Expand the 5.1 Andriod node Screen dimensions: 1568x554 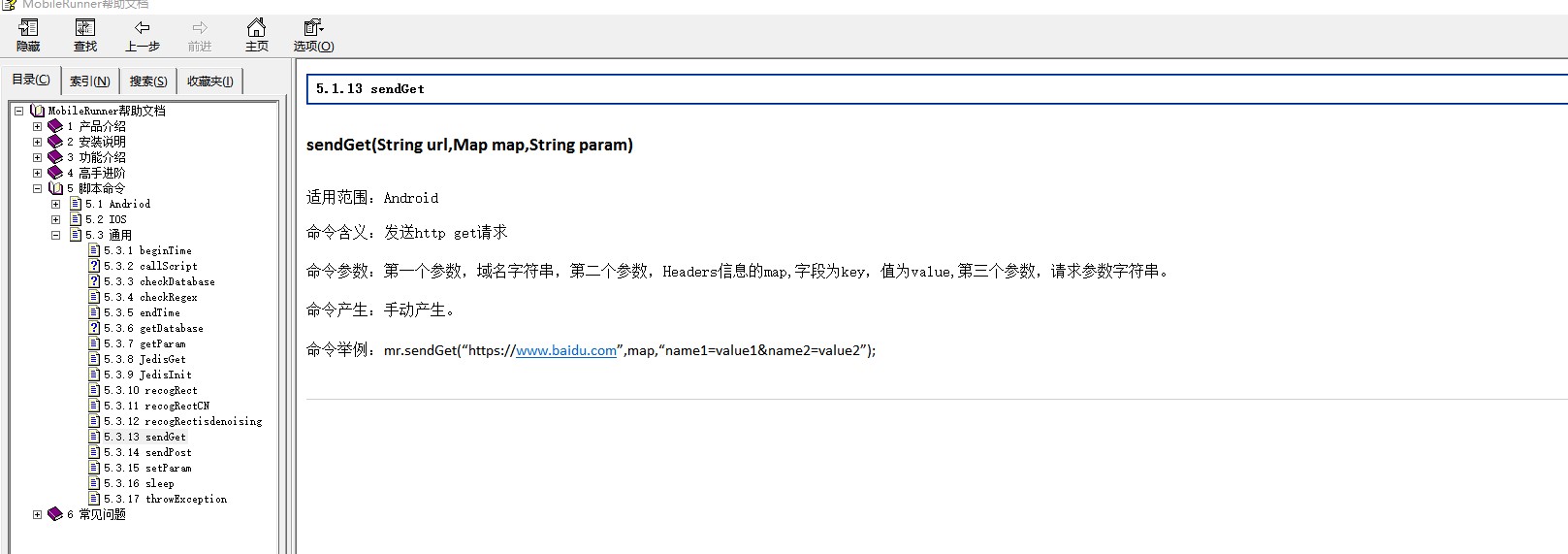click(x=55, y=204)
